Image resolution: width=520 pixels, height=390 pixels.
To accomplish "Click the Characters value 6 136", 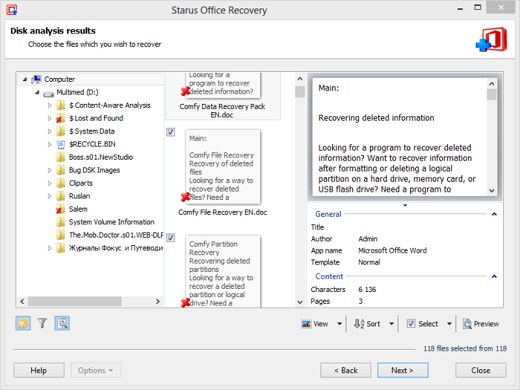I will (x=367, y=289).
